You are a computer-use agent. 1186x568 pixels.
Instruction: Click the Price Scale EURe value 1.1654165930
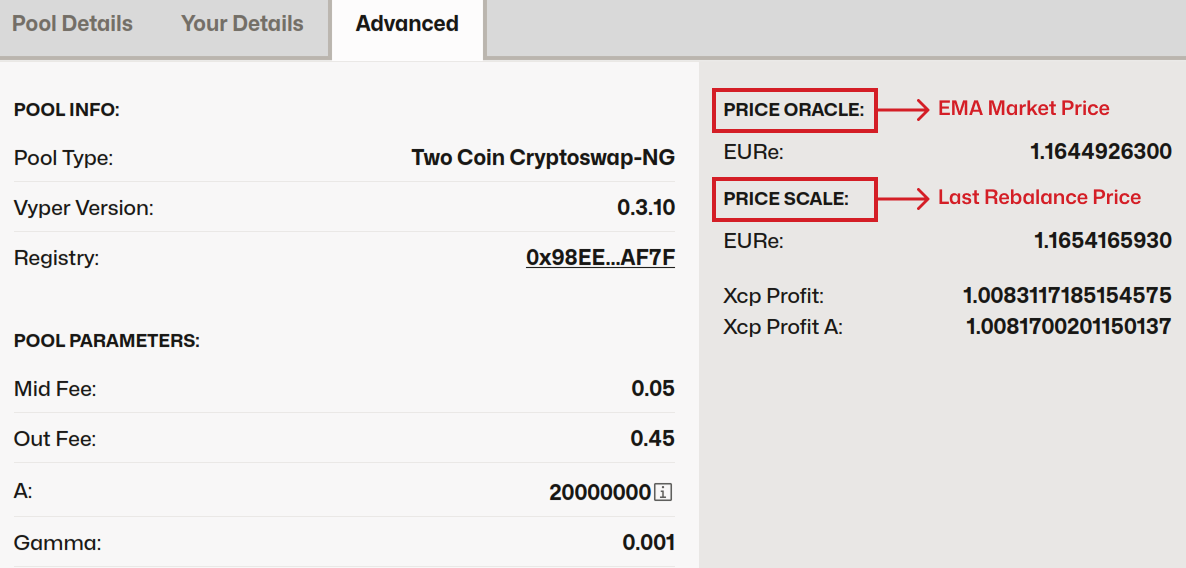pos(1102,241)
